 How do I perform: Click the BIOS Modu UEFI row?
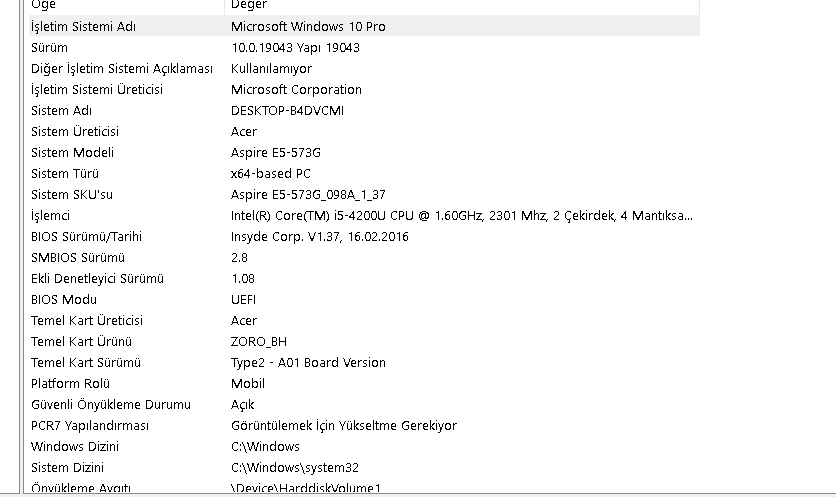[364, 299]
